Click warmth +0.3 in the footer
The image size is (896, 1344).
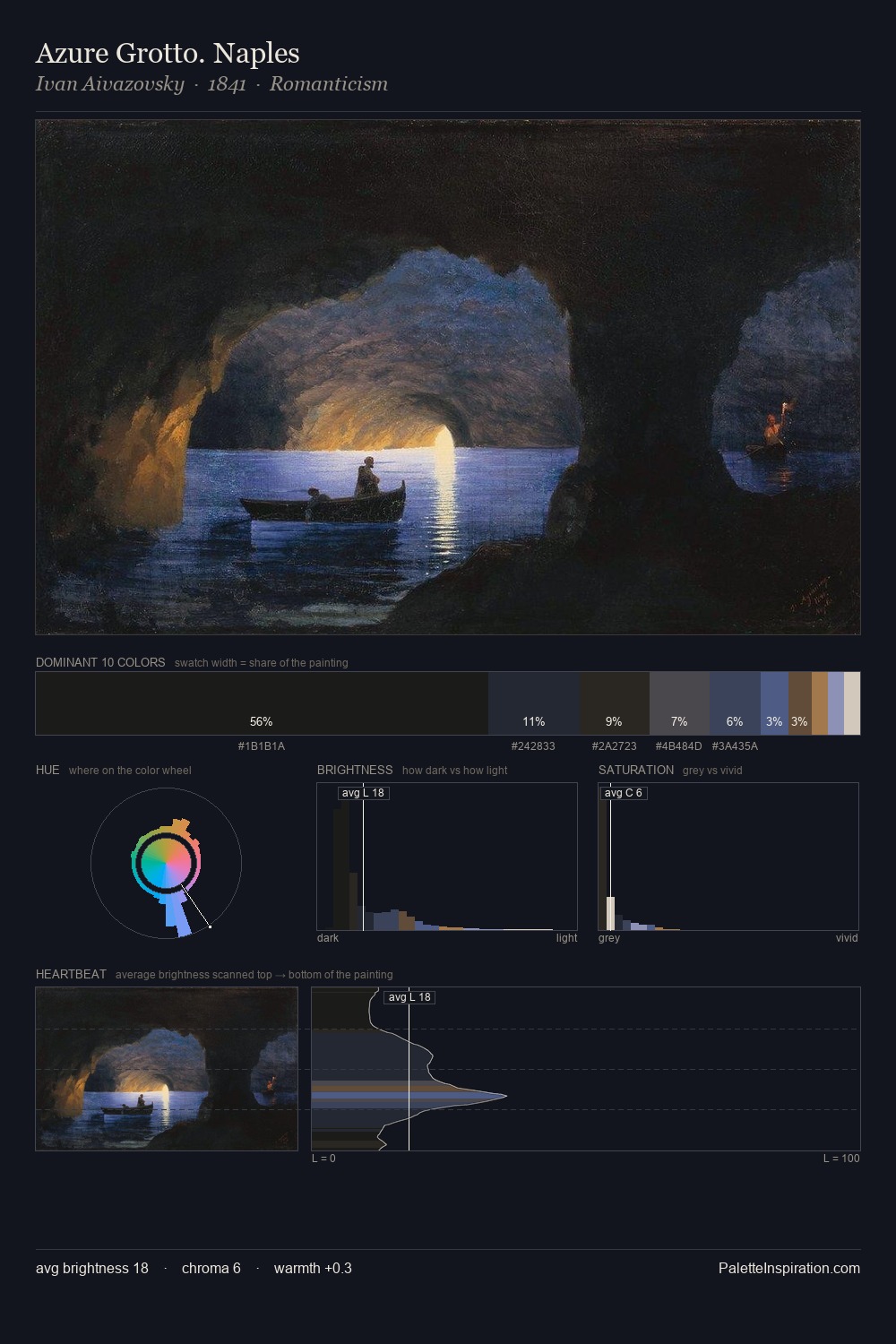[x=313, y=1268]
